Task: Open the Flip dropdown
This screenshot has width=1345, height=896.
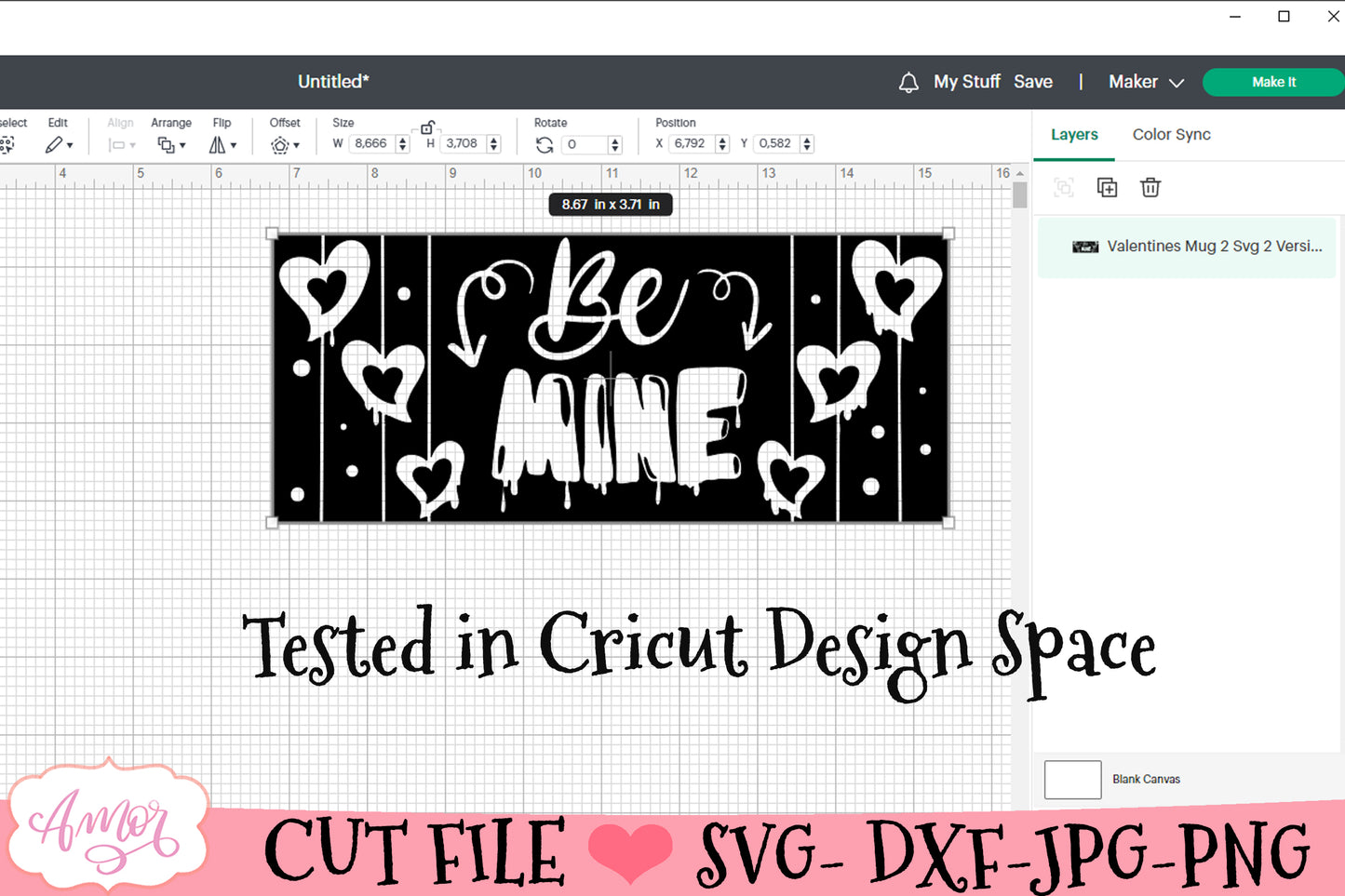Action: pyautogui.click(x=222, y=144)
